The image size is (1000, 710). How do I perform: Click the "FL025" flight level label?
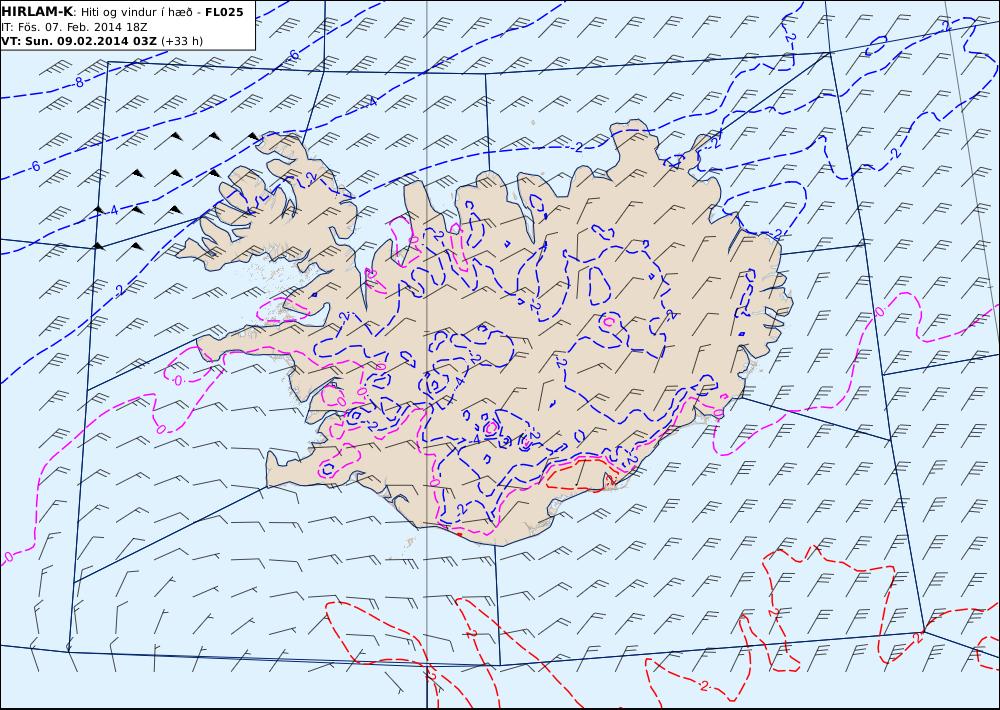(x=224, y=12)
